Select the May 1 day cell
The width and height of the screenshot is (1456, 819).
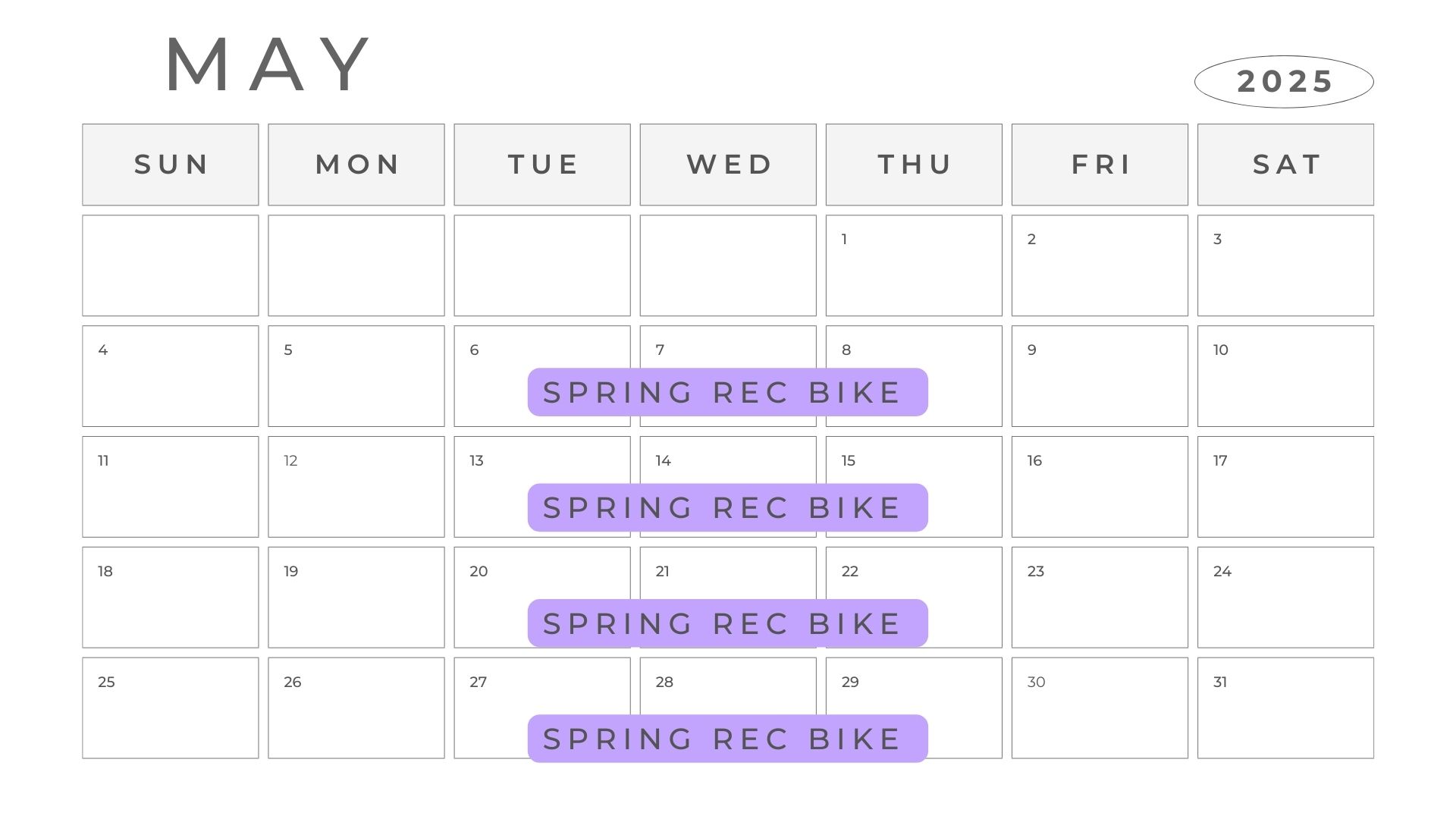(914, 265)
